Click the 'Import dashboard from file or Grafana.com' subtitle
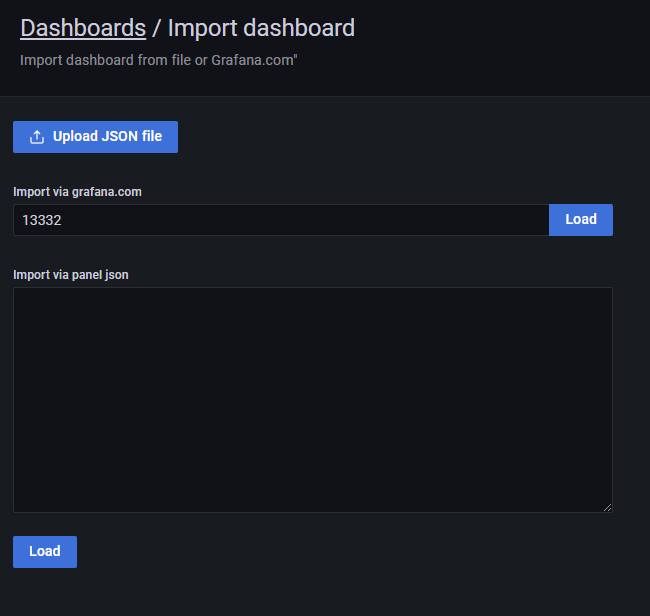 159,60
